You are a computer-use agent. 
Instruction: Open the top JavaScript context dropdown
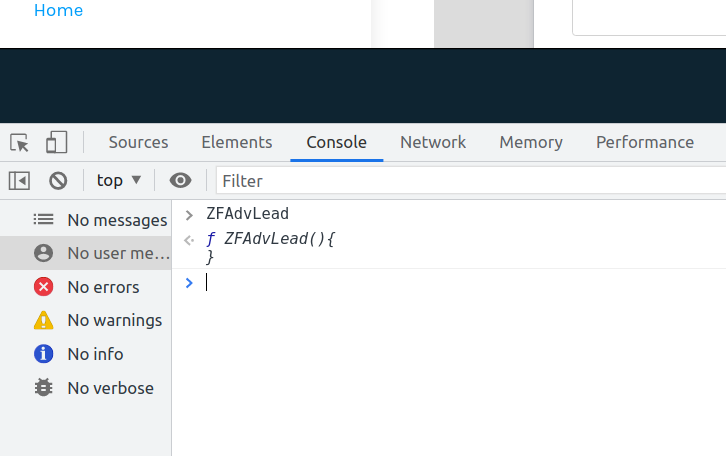click(119, 180)
